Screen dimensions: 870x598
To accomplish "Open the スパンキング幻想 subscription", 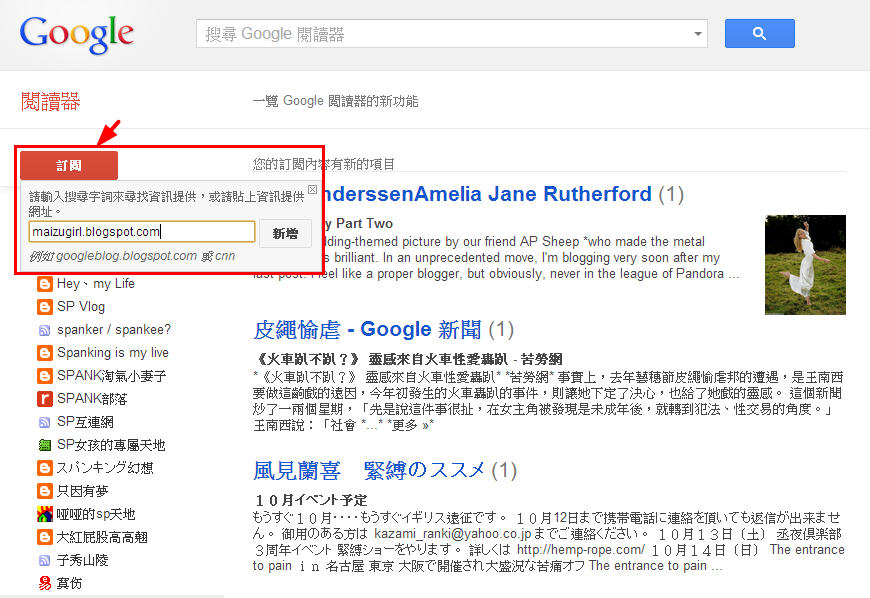I will point(105,468).
